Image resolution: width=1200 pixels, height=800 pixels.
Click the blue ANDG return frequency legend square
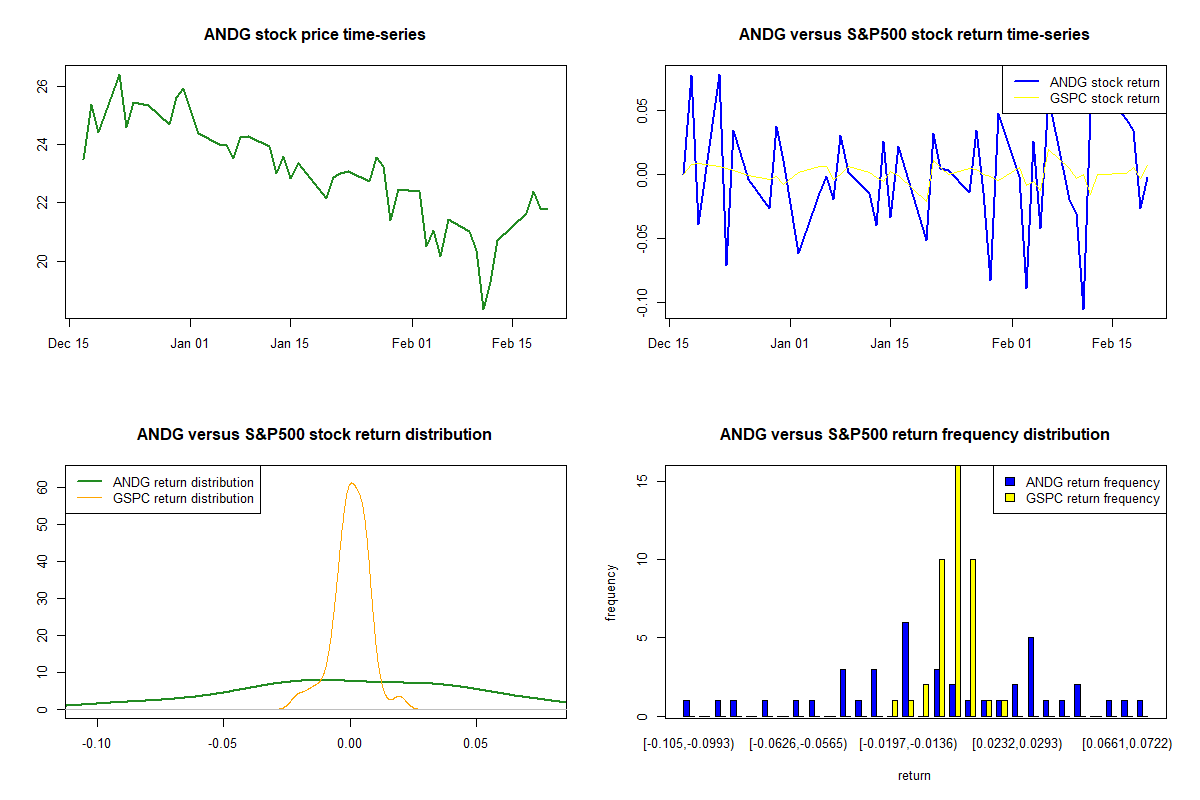tap(1010, 482)
